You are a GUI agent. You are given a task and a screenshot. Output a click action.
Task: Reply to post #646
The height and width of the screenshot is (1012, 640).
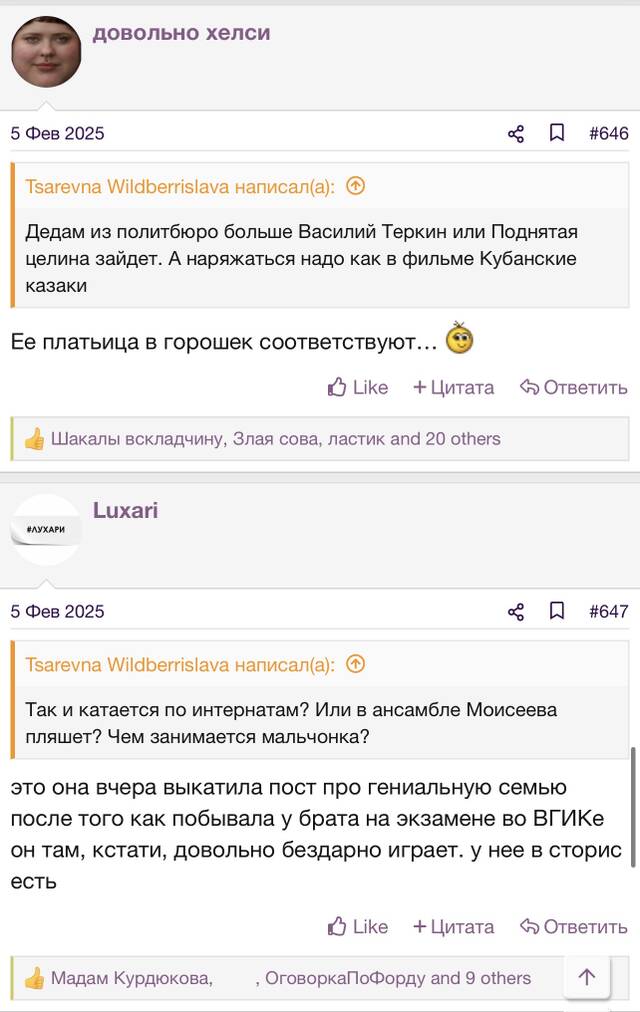click(x=574, y=387)
